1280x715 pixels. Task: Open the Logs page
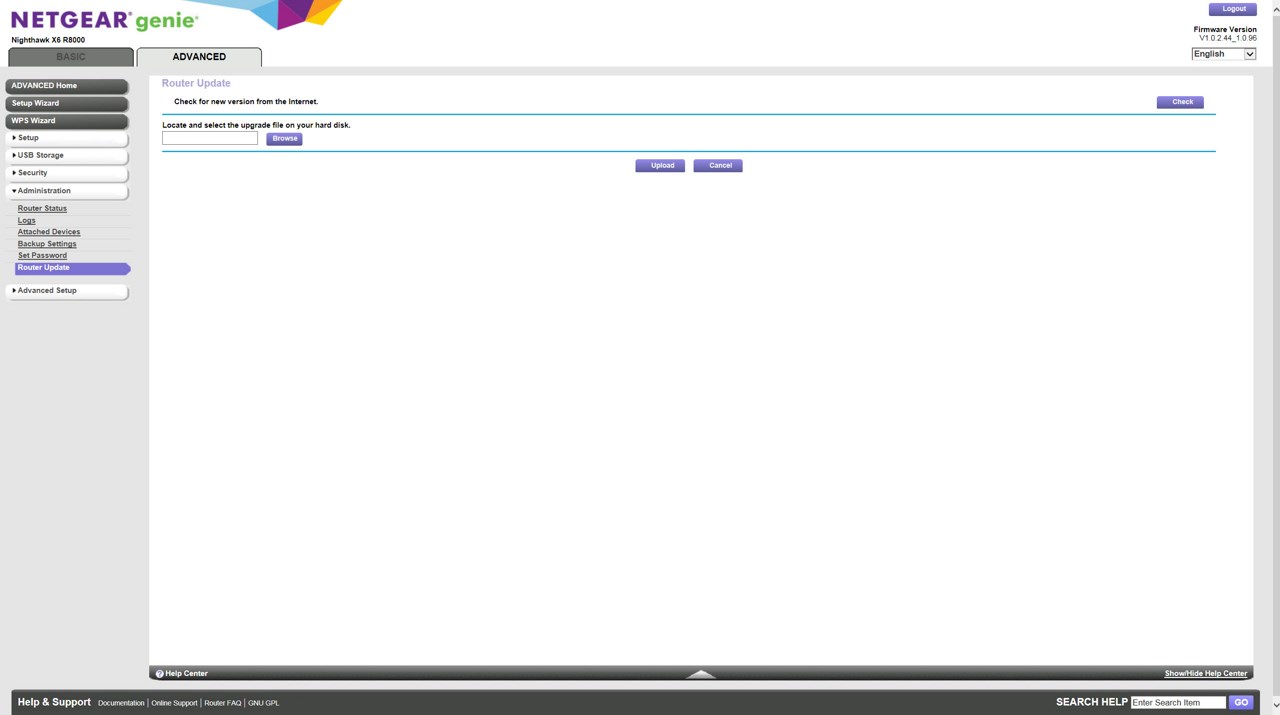(26, 220)
